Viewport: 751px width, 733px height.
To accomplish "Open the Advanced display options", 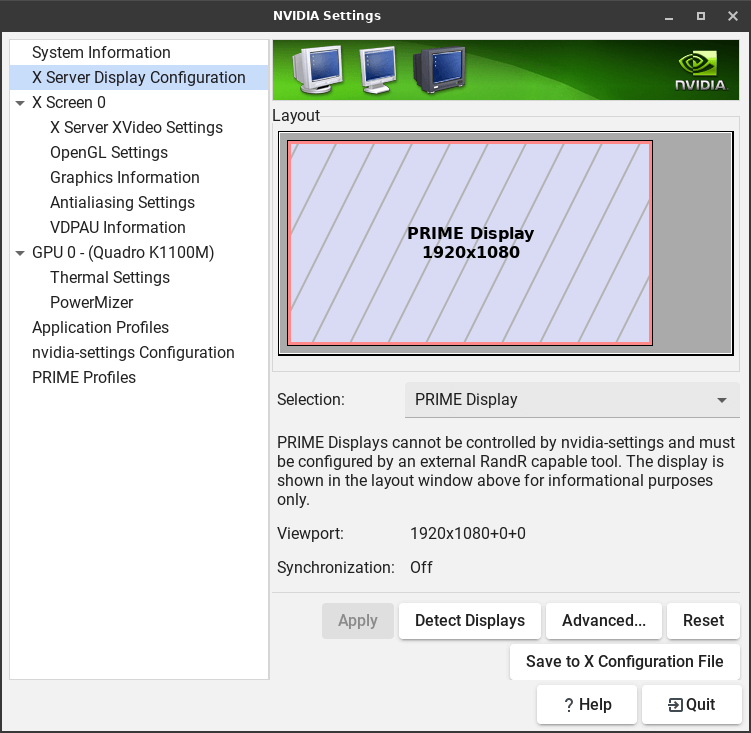I will [x=603, y=620].
